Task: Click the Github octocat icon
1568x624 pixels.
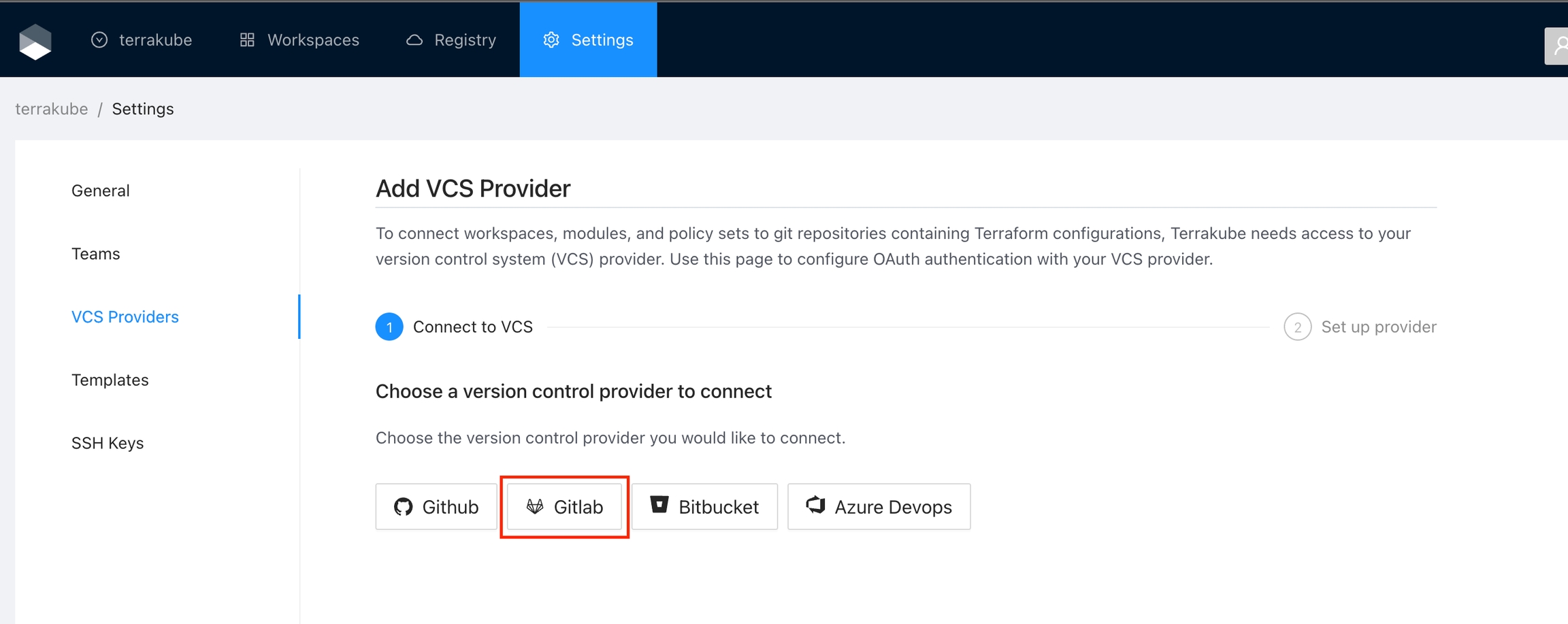Action: pyautogui.click(x=404, y=507)
